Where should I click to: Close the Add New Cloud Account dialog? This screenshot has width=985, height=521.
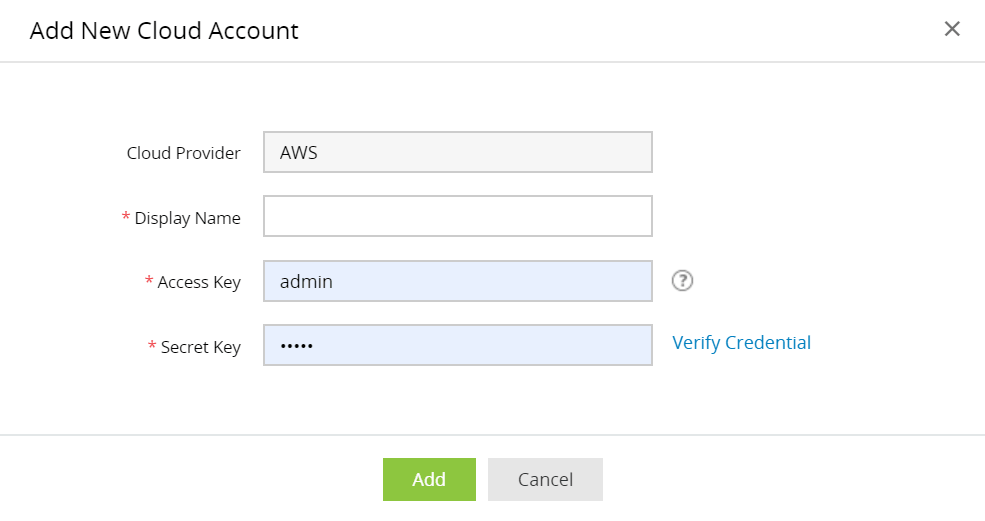pos(952,29)
